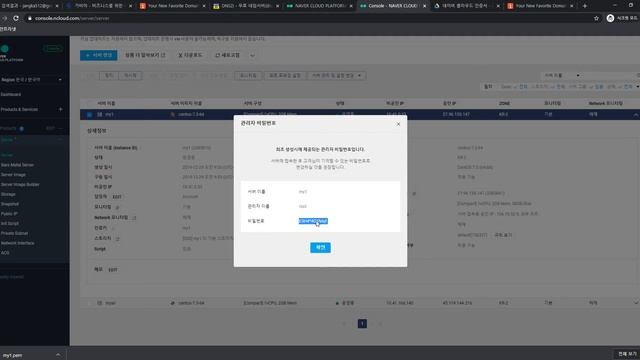Open Network Interface in the sidebar
Viewport: 640px width, 360px height.
point(18,243)
